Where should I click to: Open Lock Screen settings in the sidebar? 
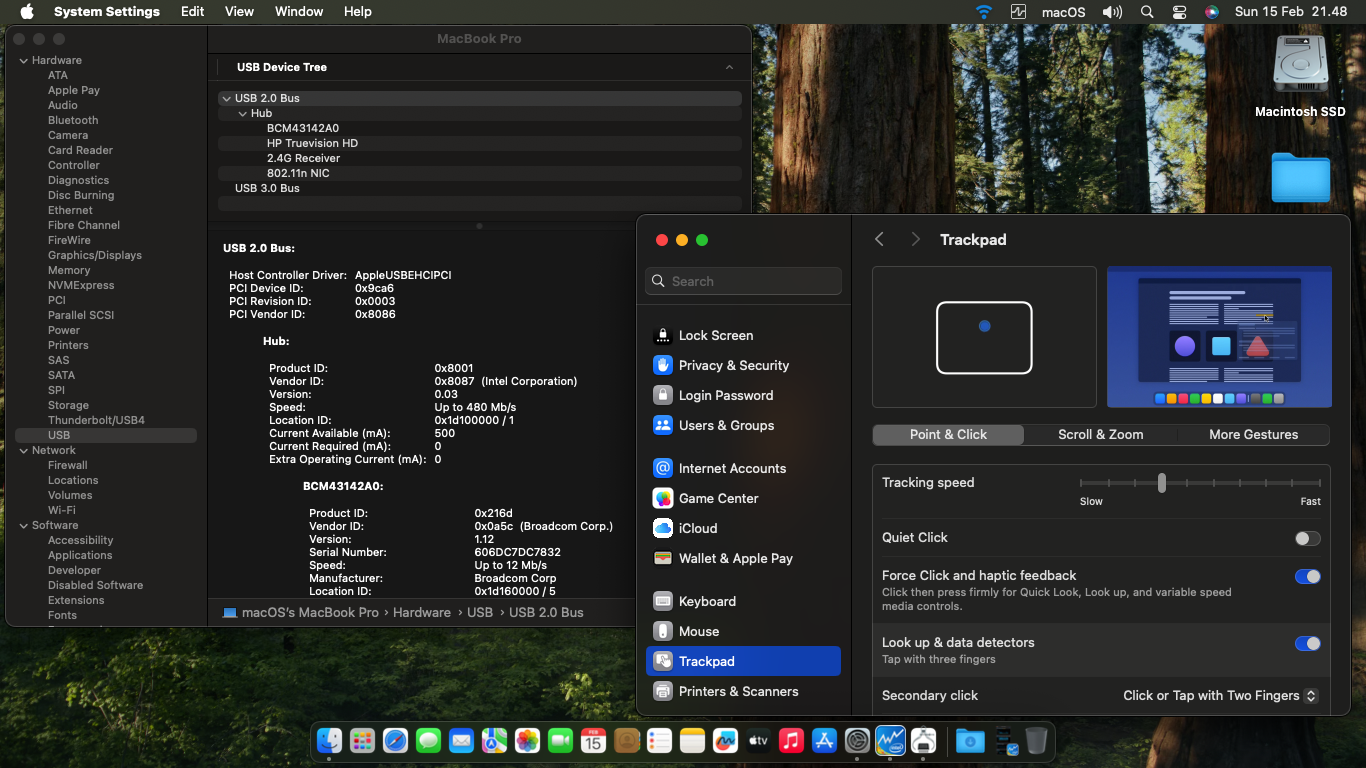[743, 335]
